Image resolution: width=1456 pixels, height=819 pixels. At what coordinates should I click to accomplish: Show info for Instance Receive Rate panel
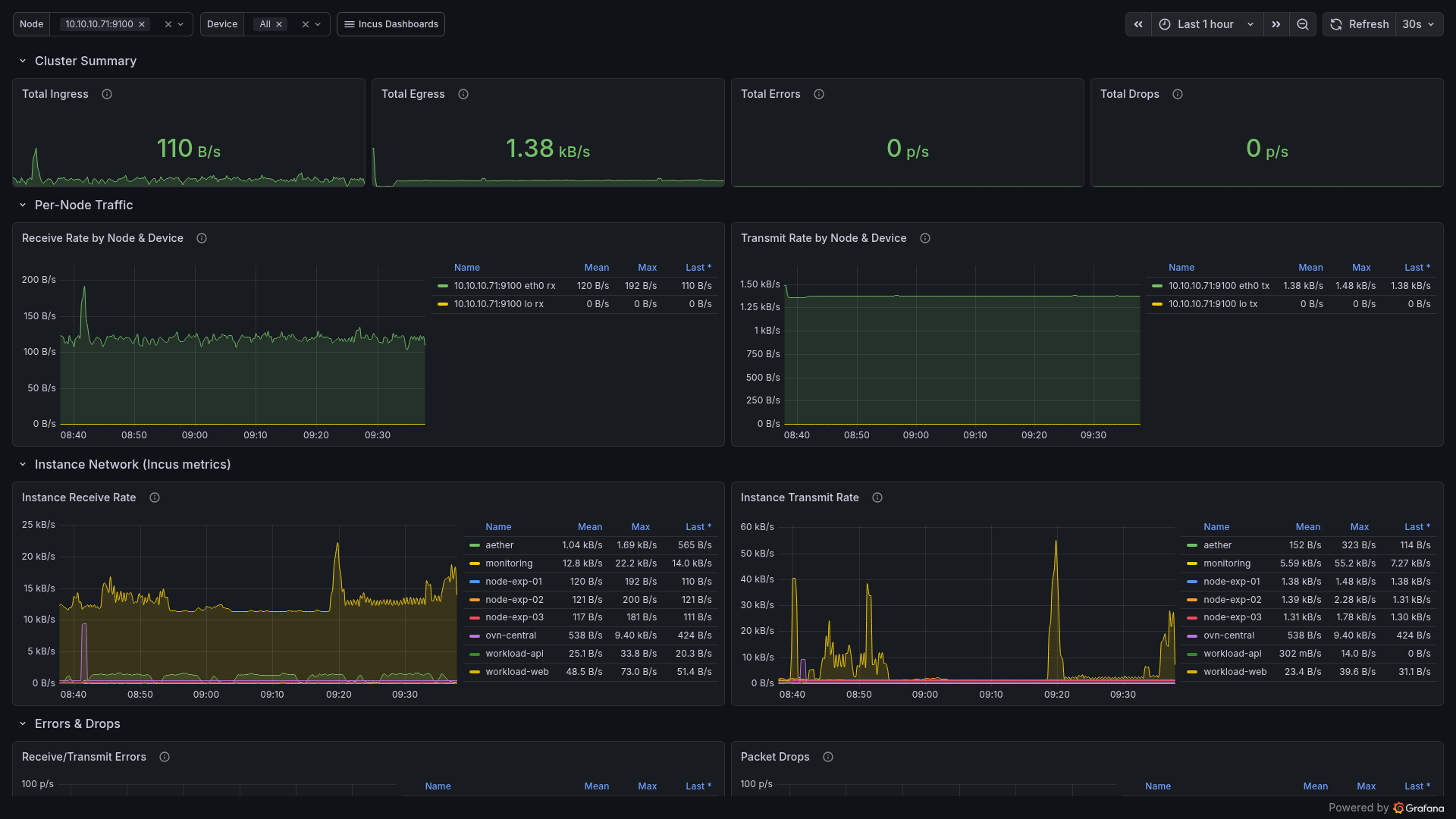click(155, 497)
